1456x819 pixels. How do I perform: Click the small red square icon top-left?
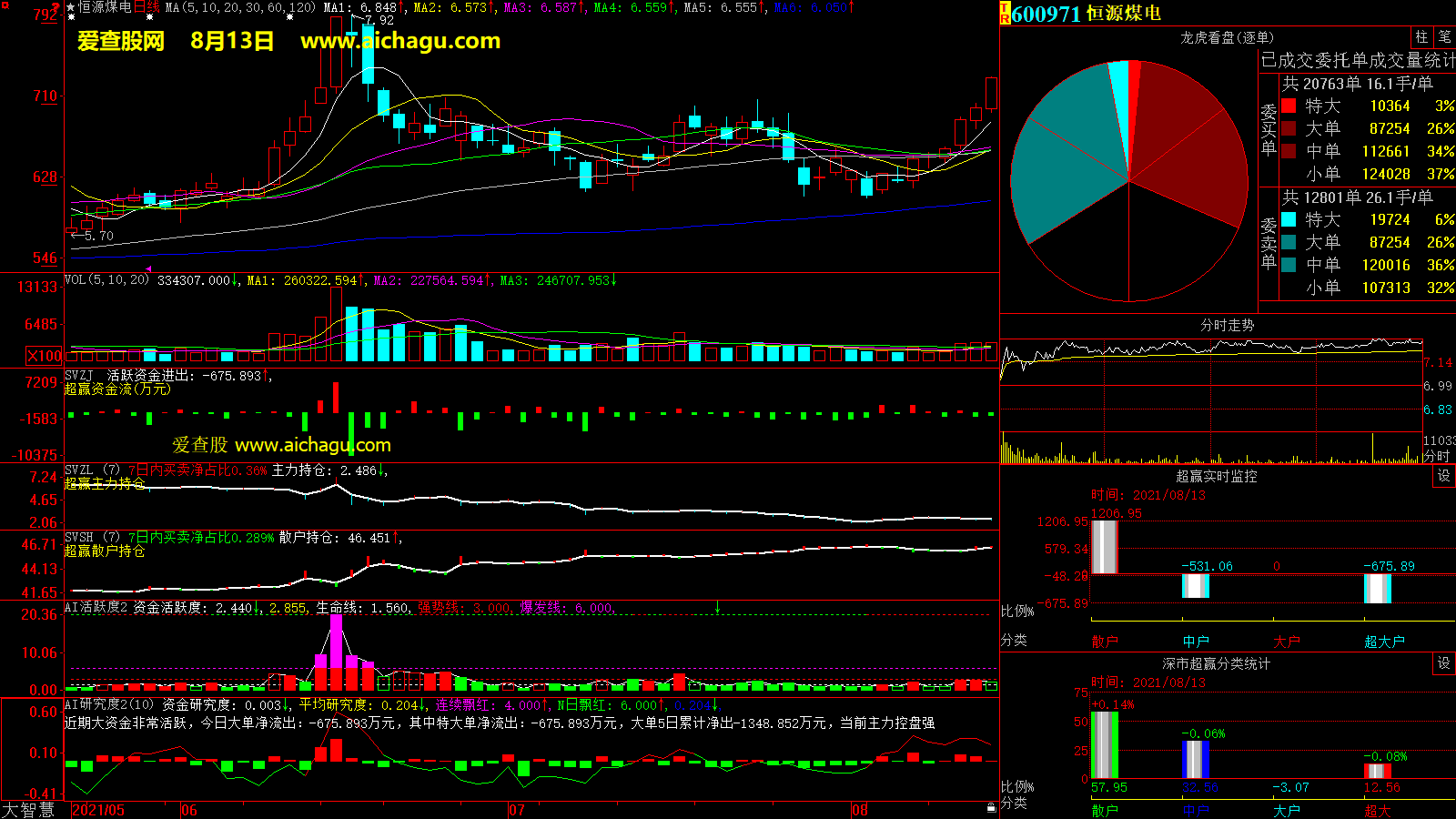pos(5,5)
